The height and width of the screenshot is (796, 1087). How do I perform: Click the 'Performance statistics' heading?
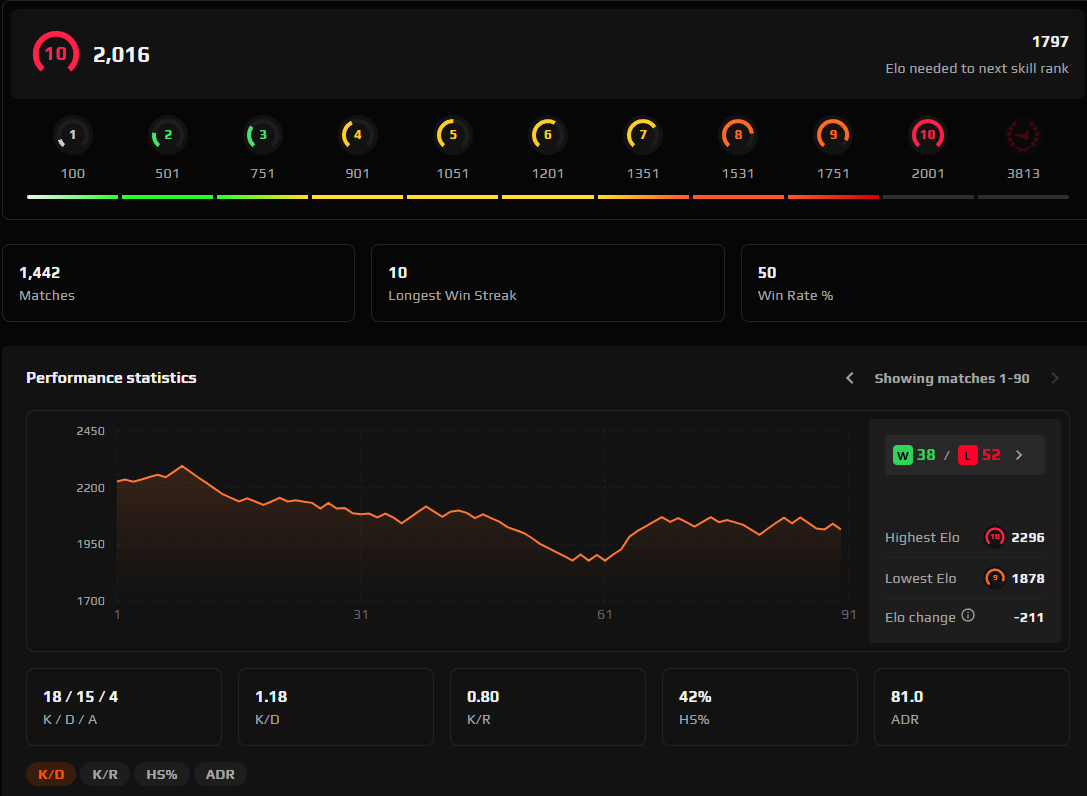111,377
